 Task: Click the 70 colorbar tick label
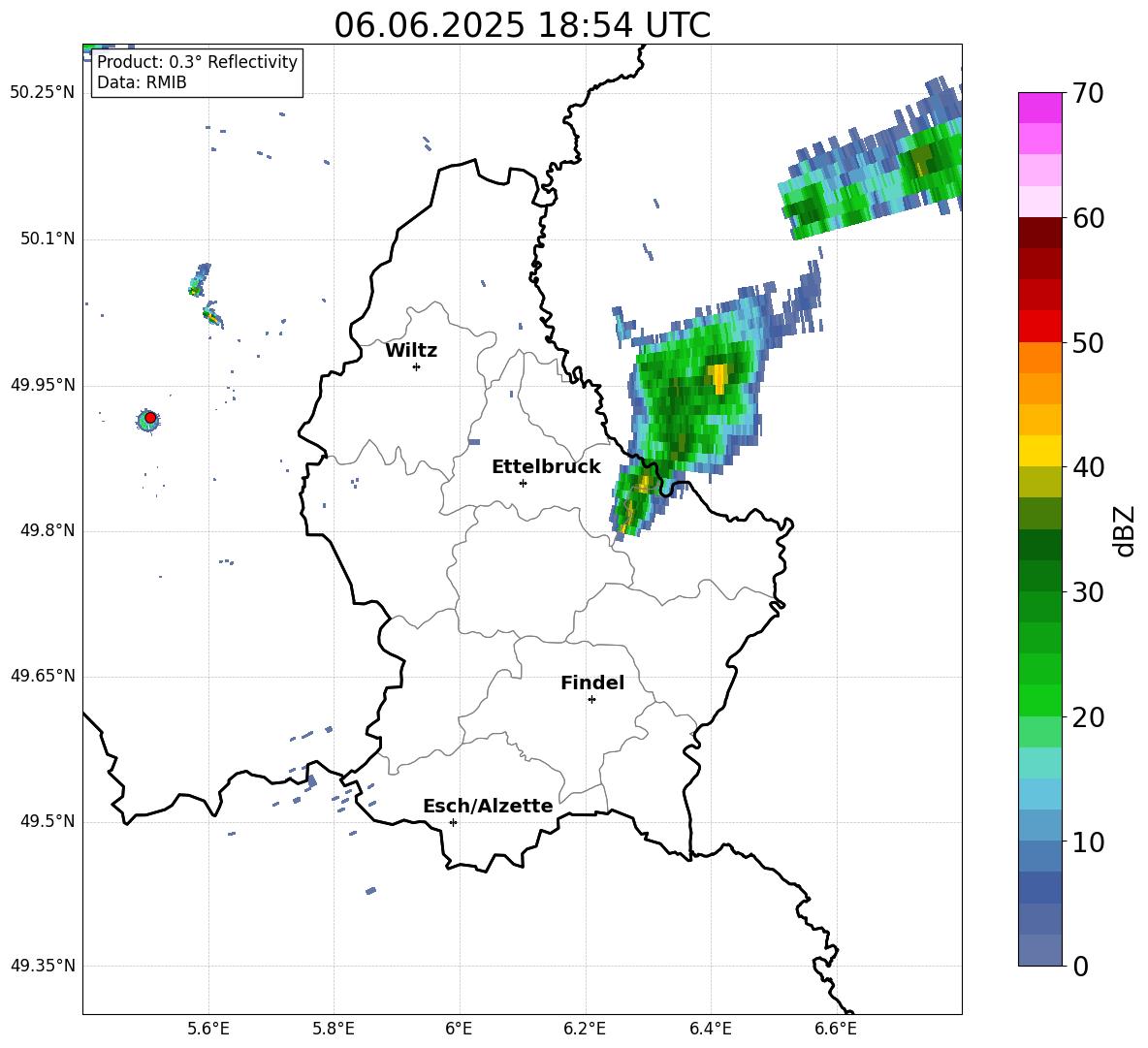click(x=1088, y=93)
